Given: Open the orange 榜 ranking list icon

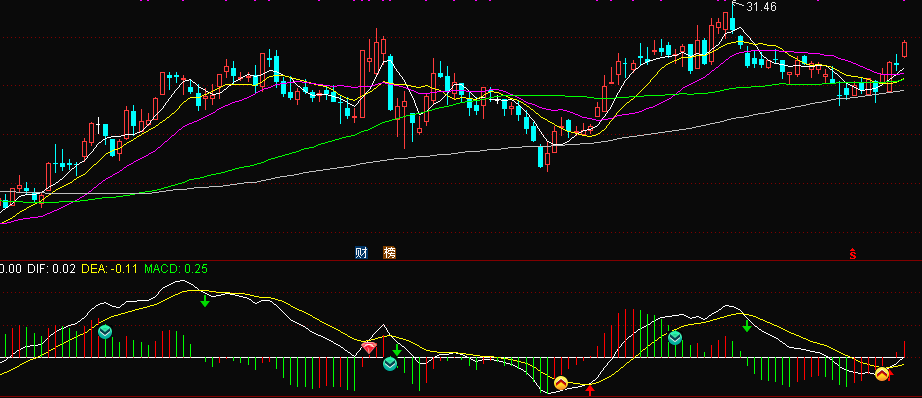Looking at the screenshot, I should pyautogui.click(x=389, y=253).
